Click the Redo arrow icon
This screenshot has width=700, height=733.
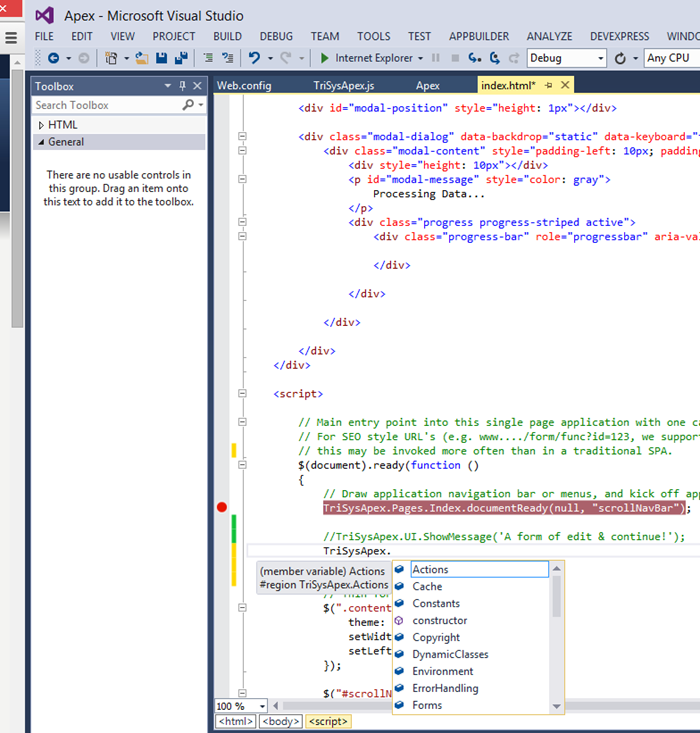pyautogui.click(x=286, y=58)
